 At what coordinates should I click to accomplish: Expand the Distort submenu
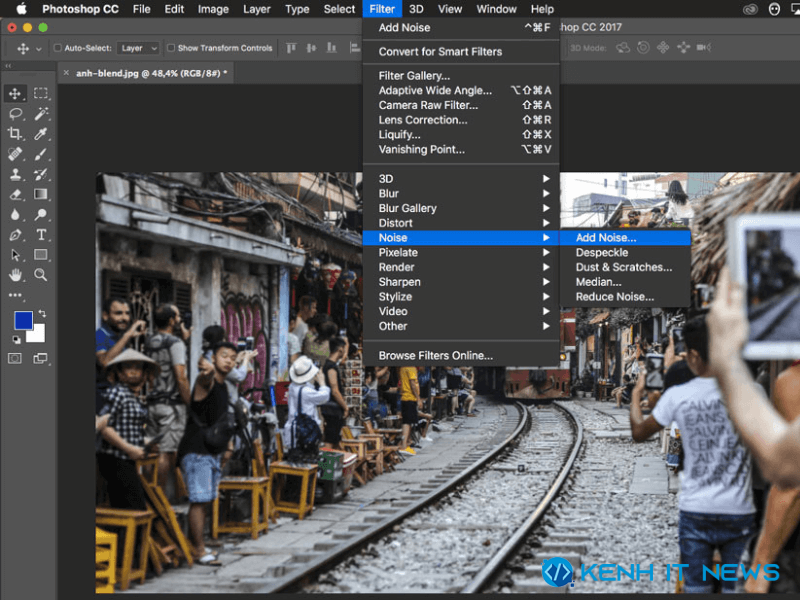click(461, 223)
